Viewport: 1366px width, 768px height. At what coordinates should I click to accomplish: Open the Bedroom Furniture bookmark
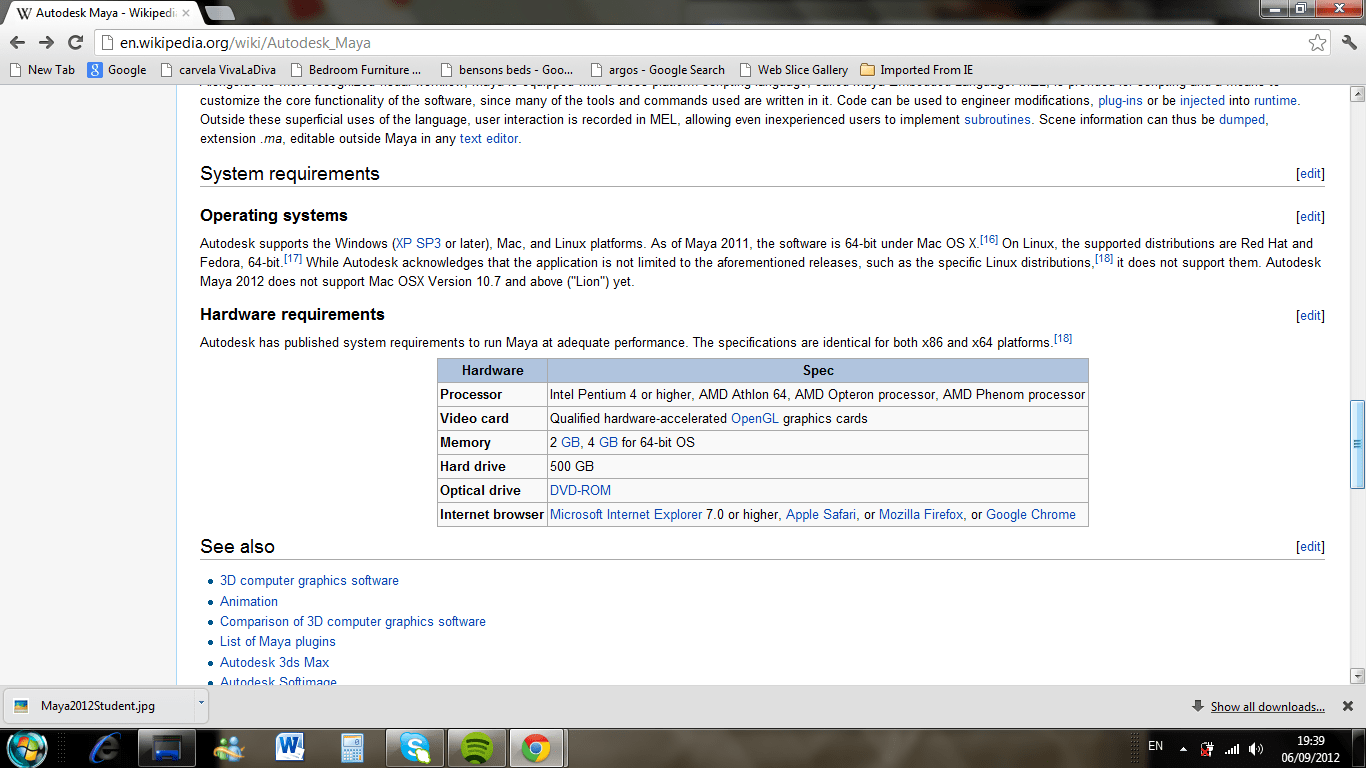click(x=355, y=70)
